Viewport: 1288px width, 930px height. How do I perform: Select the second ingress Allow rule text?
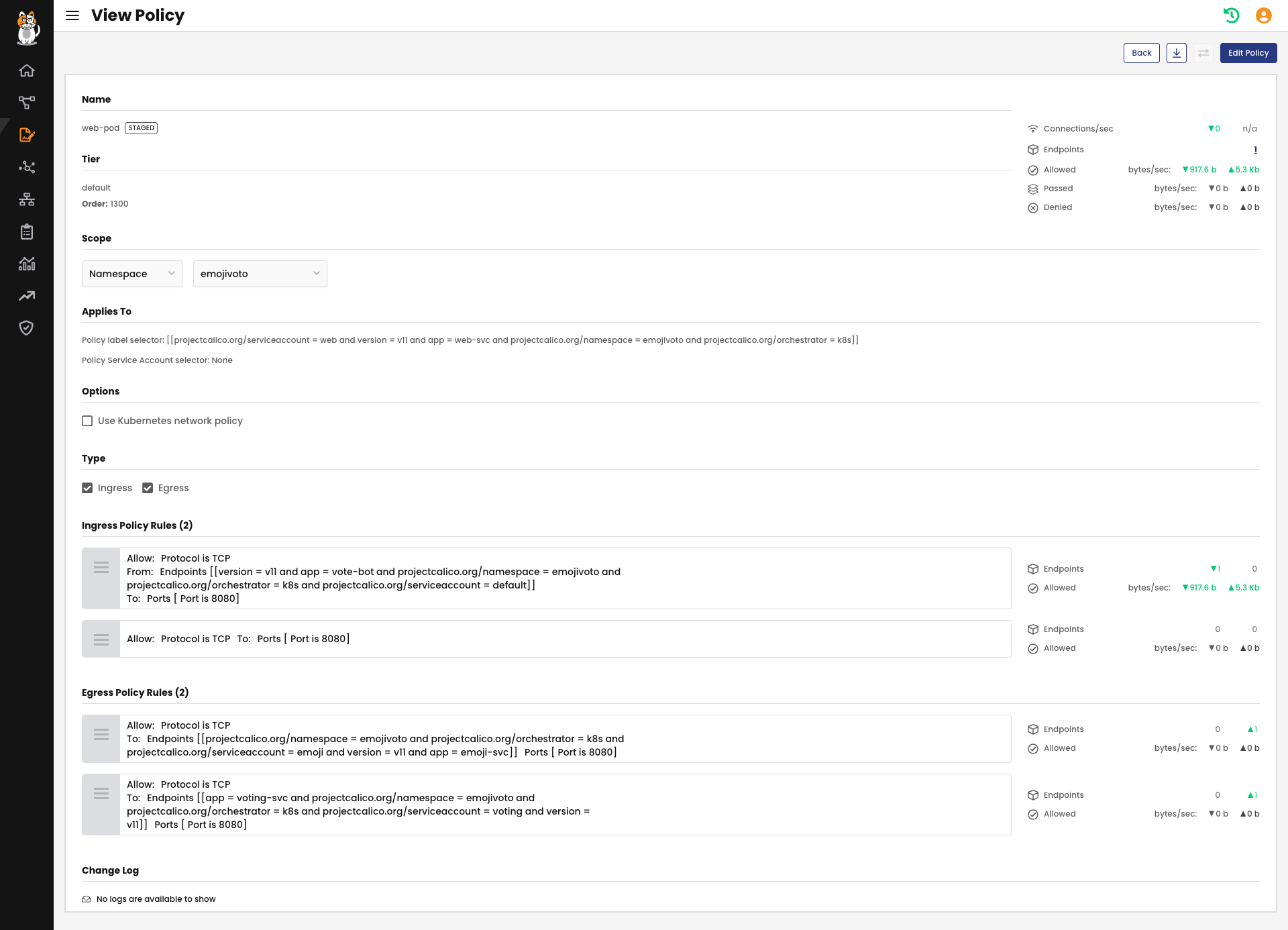238,639
